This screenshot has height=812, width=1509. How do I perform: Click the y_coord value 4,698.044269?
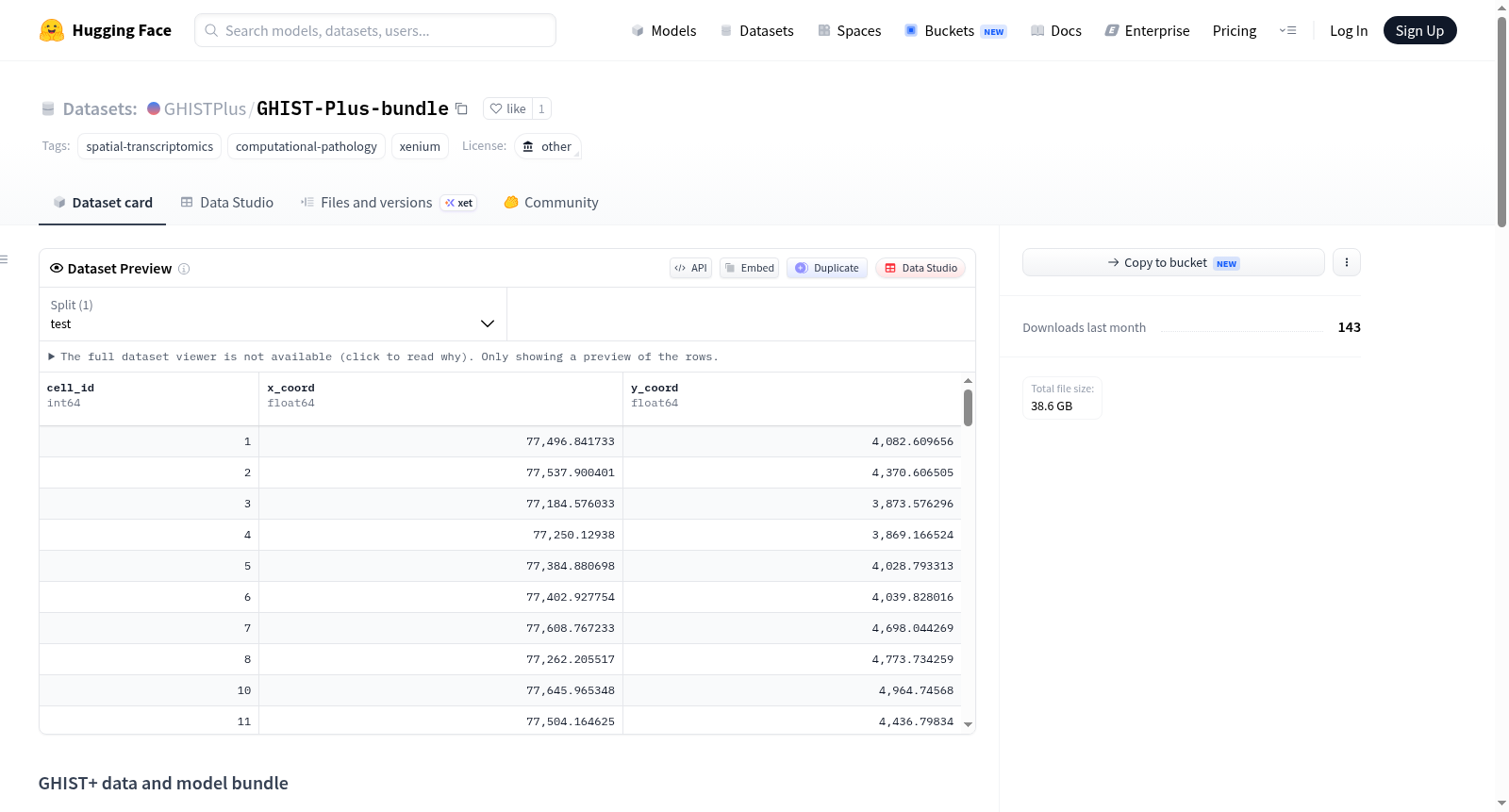pos(913,628)
